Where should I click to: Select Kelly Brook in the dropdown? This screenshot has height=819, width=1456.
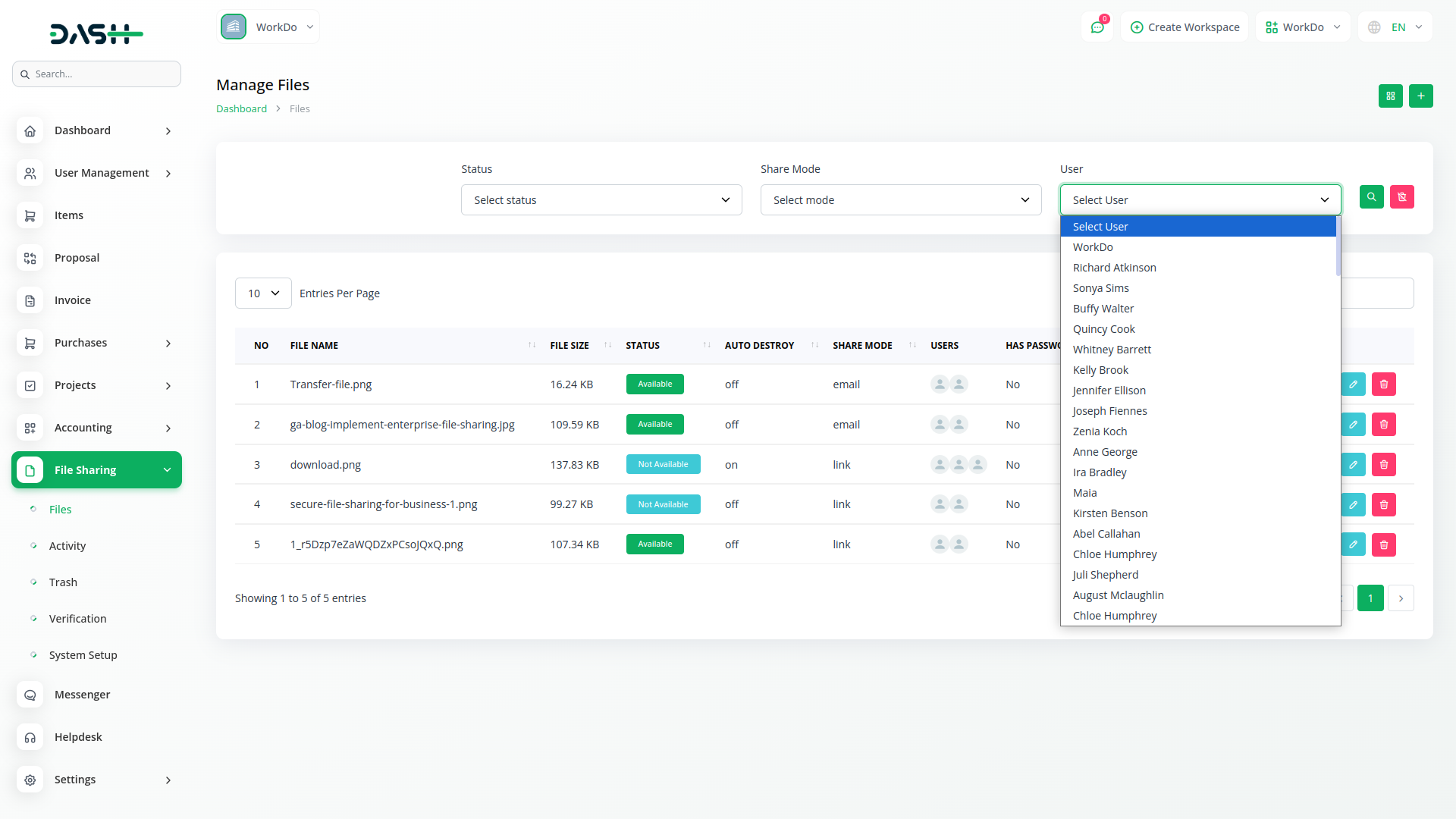1100,370
